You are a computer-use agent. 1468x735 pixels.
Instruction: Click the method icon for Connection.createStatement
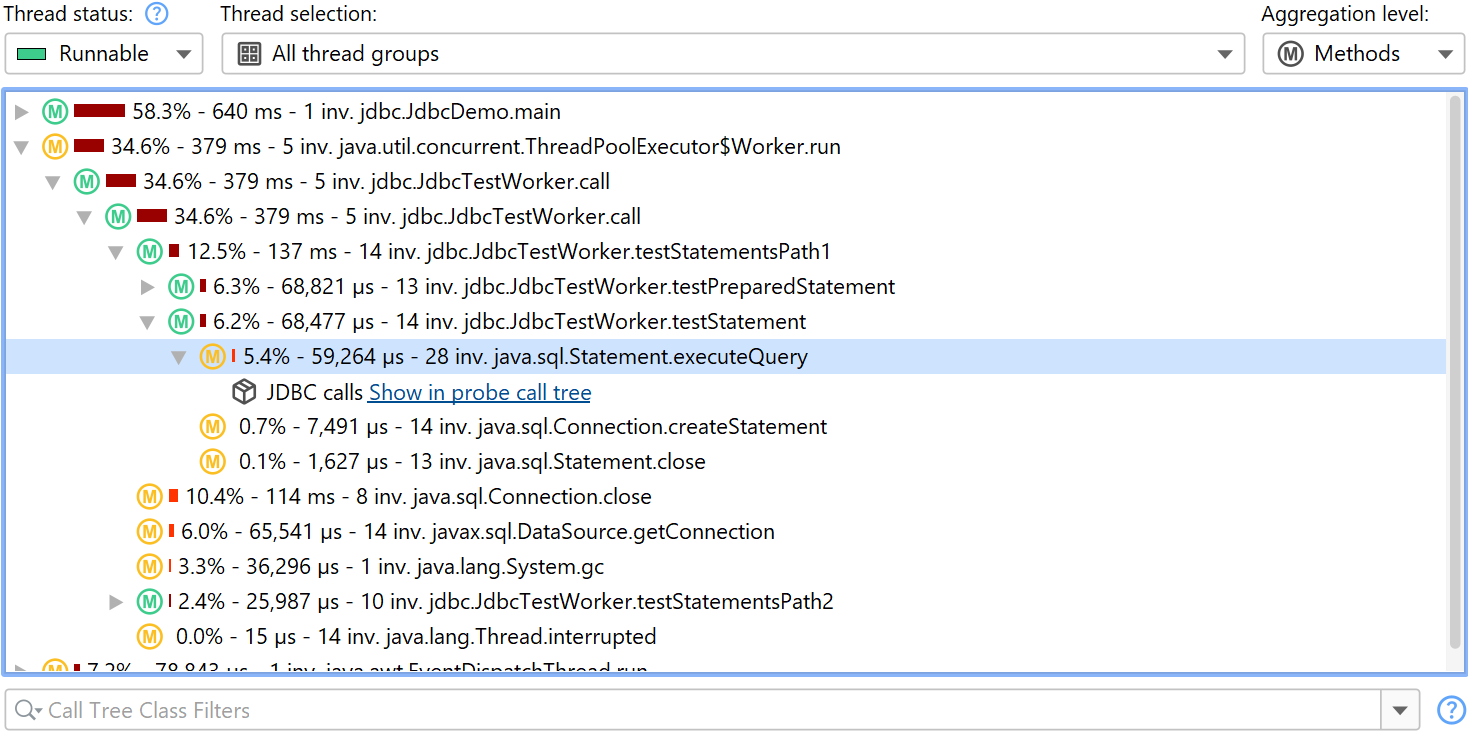(x=212, y=427)
